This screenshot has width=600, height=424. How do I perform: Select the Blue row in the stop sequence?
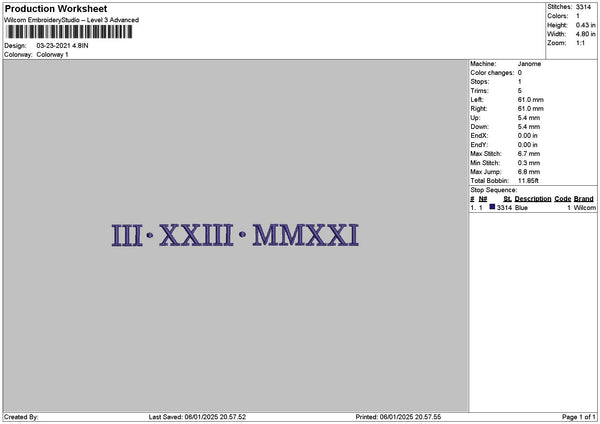[x=533, y=207]
